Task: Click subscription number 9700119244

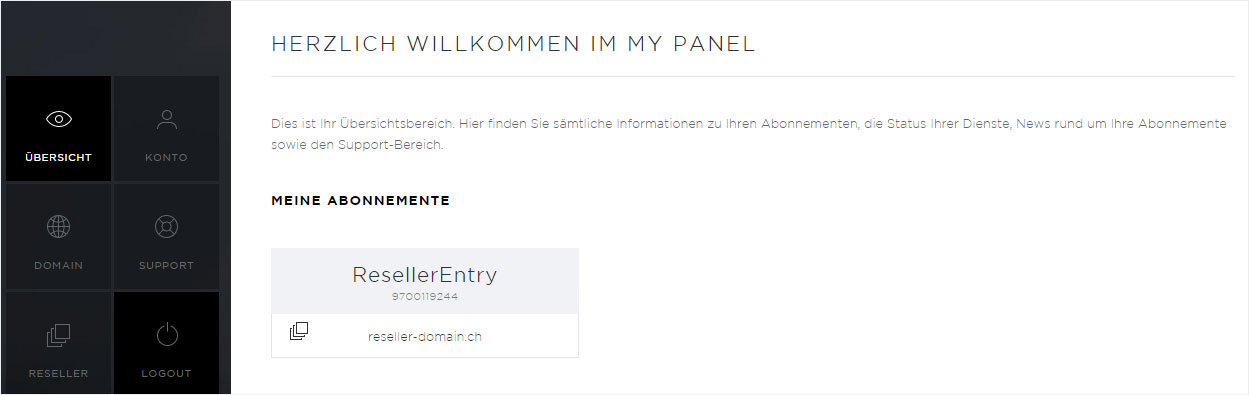Action: [x=424, y=297]
